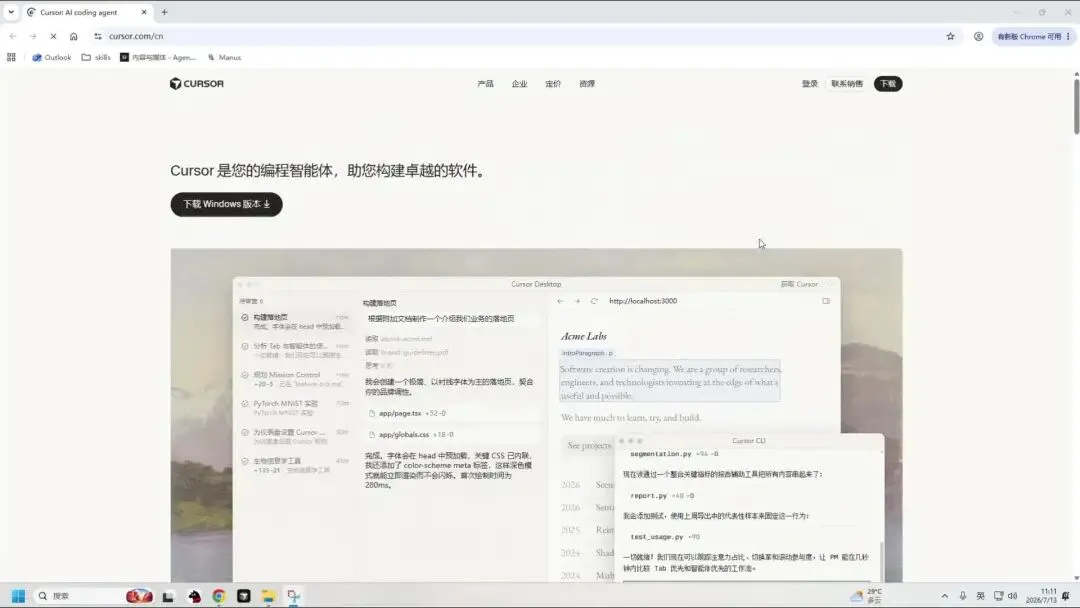Image resolution: width=1080 pixels, height=608 pixels.
Task: Go back to the previous page
Action: click(x=13, y=36)
